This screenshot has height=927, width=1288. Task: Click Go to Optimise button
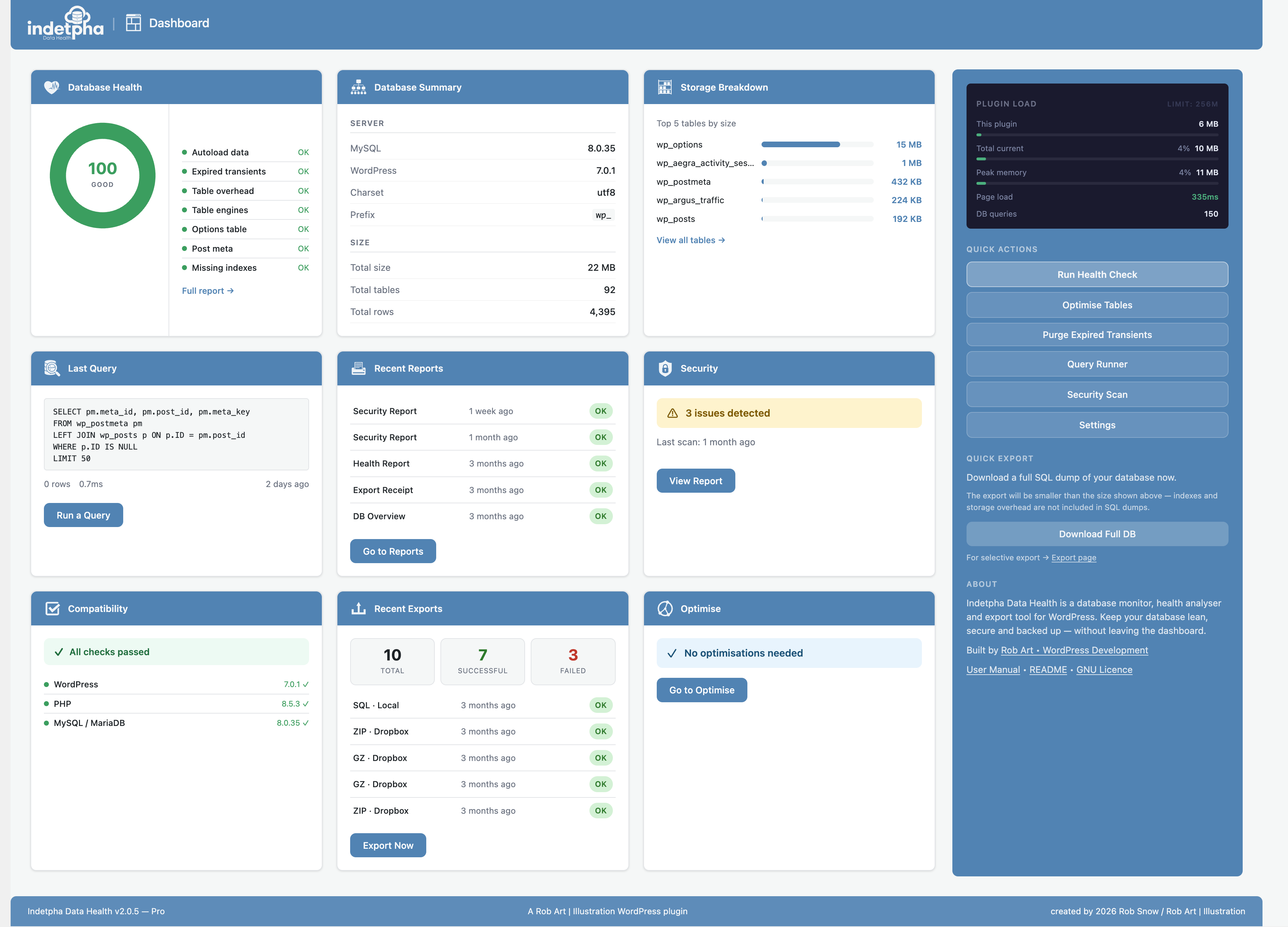pos(702,690)
